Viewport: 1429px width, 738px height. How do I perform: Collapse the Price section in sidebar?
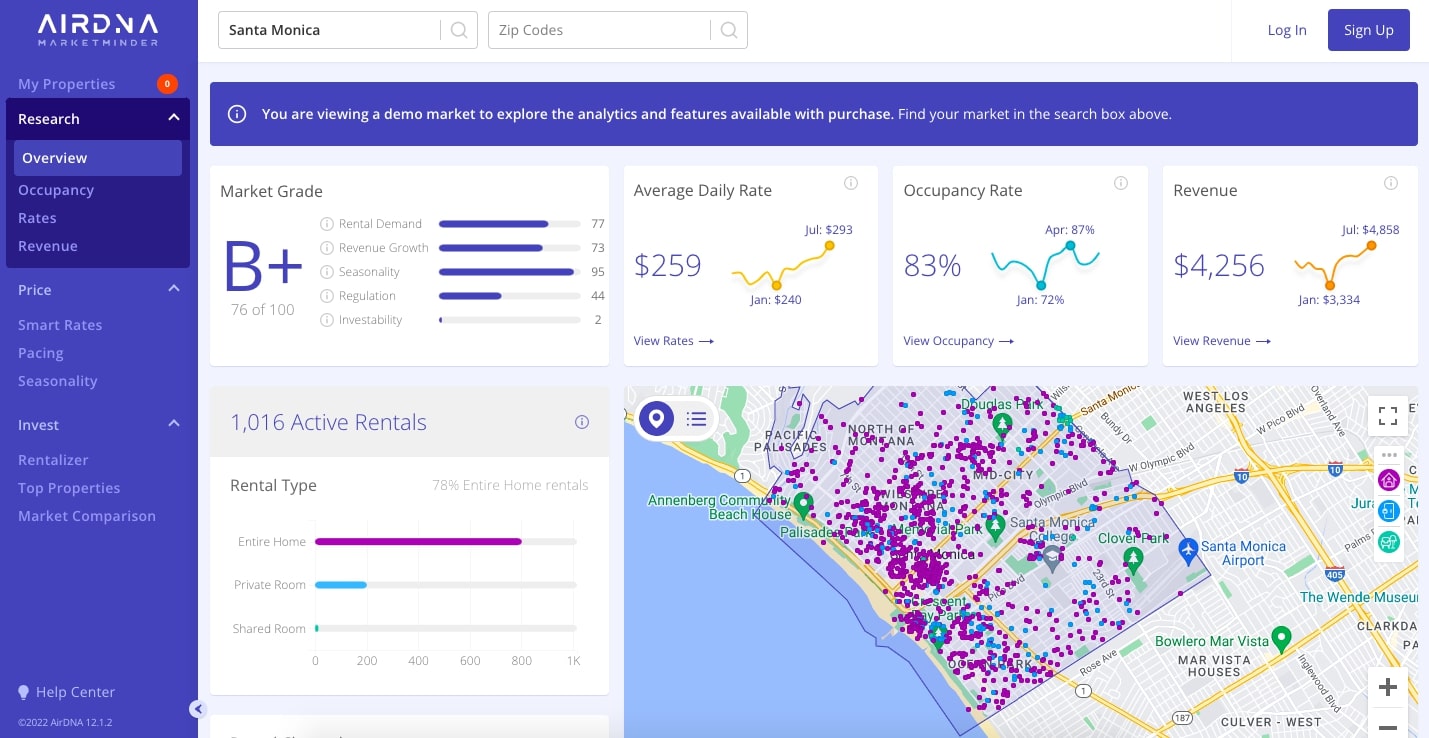pos(173,288)
